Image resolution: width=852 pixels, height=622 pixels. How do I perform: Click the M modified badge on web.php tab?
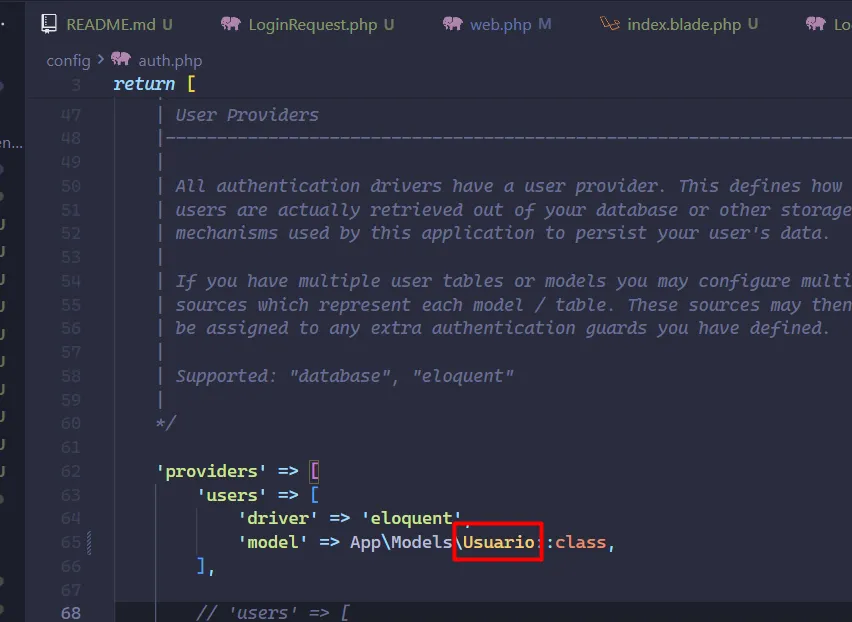543,22
